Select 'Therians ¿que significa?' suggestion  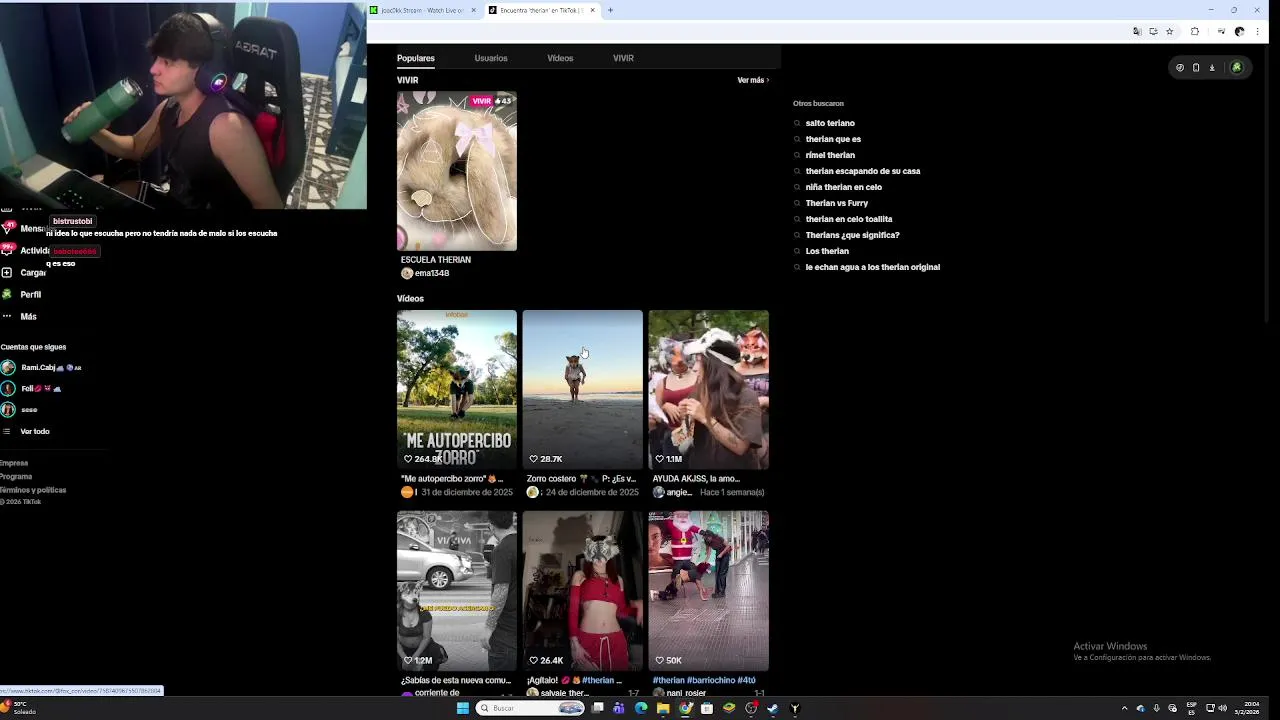[x=853, y=235]
